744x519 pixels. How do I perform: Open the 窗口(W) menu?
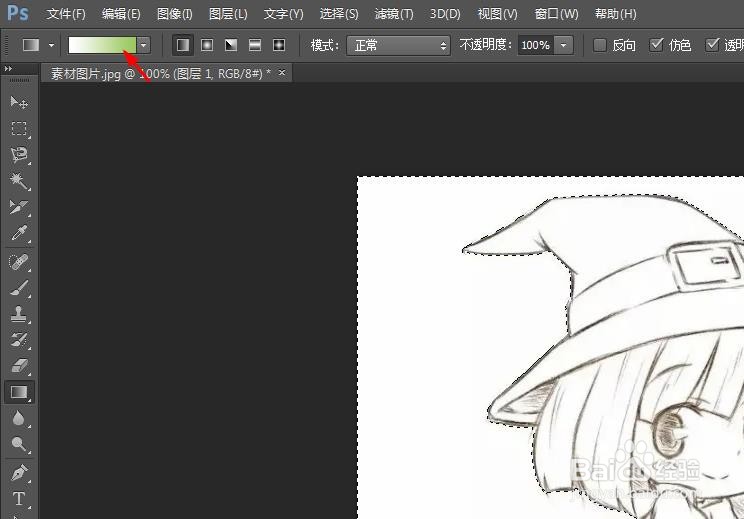pyautogui.click(x=556, y=14)
